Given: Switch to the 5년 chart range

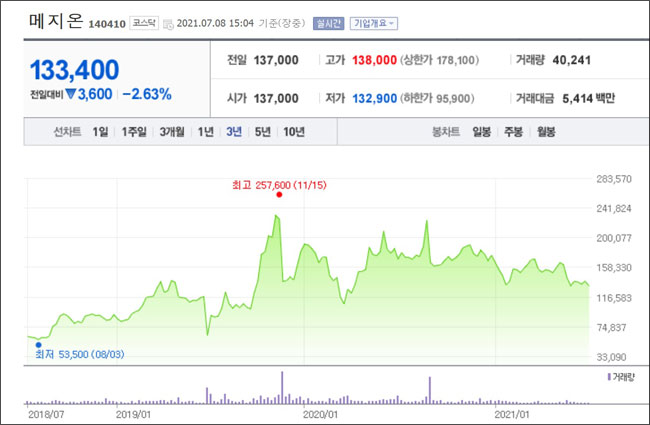Looking at the screenshot, I should pyautogui.click(x=262, y=131).
